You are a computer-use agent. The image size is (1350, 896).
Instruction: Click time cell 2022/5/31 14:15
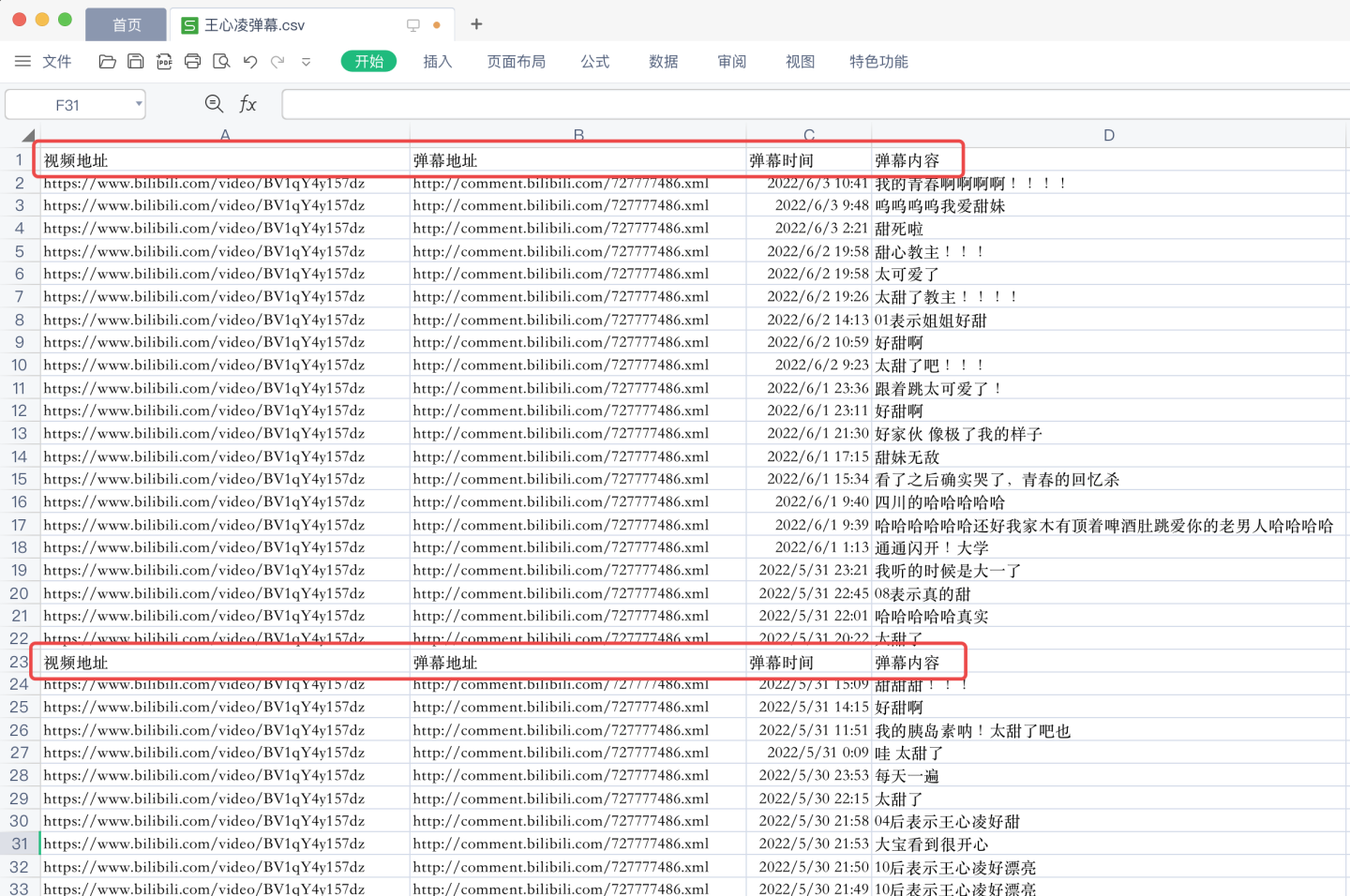click(809, 708)
